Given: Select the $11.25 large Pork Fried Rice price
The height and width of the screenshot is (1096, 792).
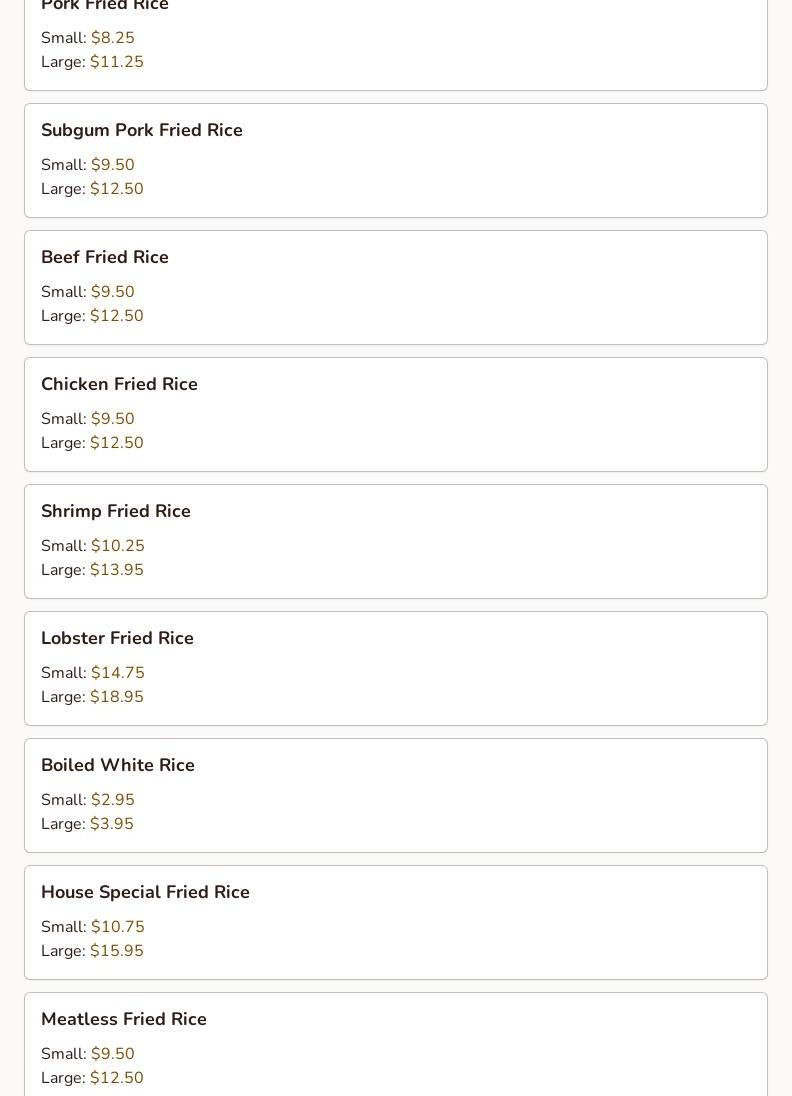Looking at the screenshot, I should pos(116,62).
